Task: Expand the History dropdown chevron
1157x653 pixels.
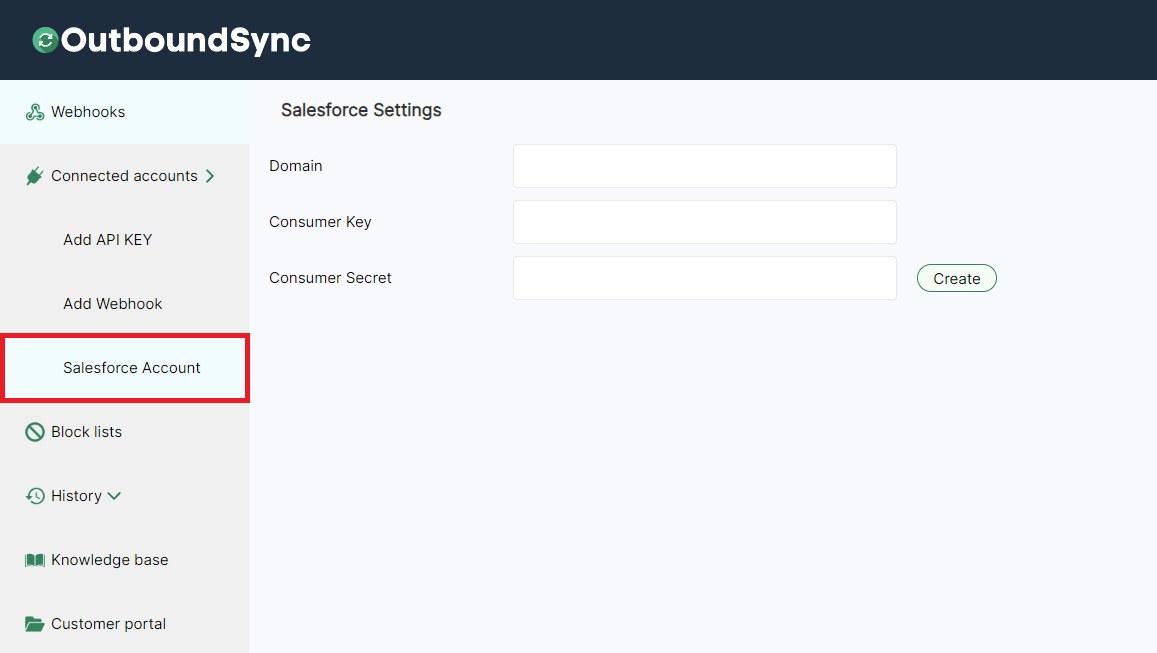Action: tap(114, 496)
